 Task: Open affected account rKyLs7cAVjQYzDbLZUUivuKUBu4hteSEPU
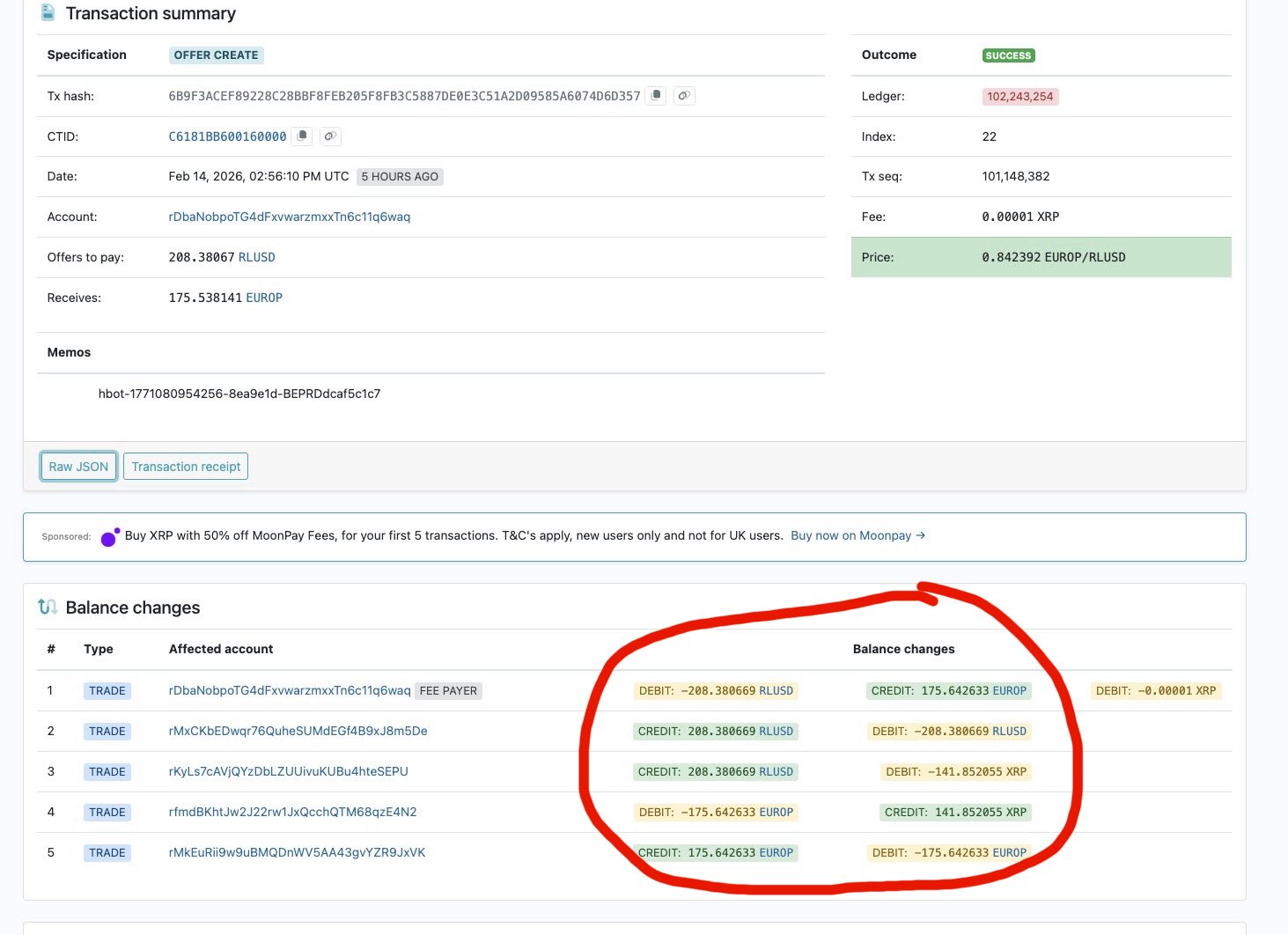click(288, 771)
